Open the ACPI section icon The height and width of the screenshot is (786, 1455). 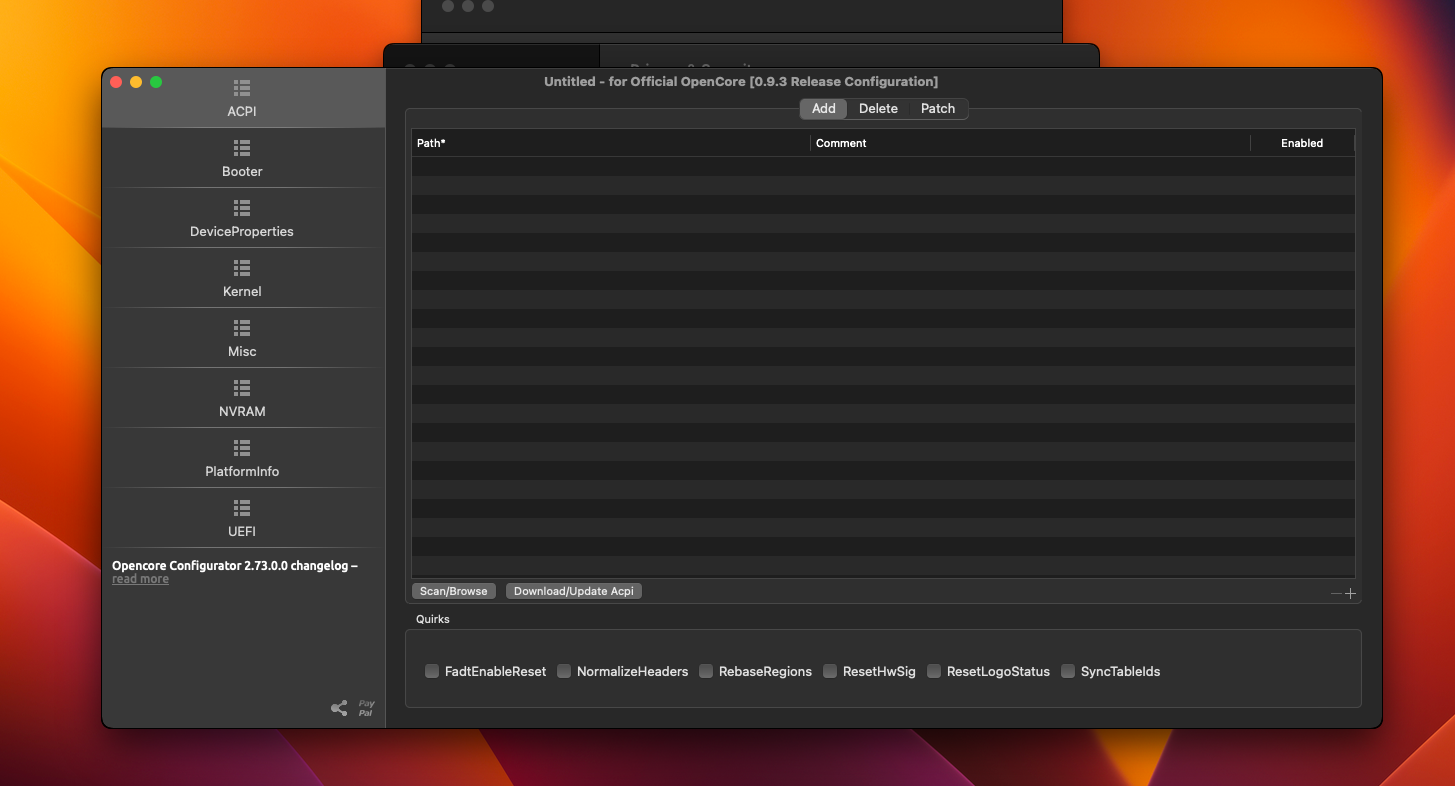(242, 88)
